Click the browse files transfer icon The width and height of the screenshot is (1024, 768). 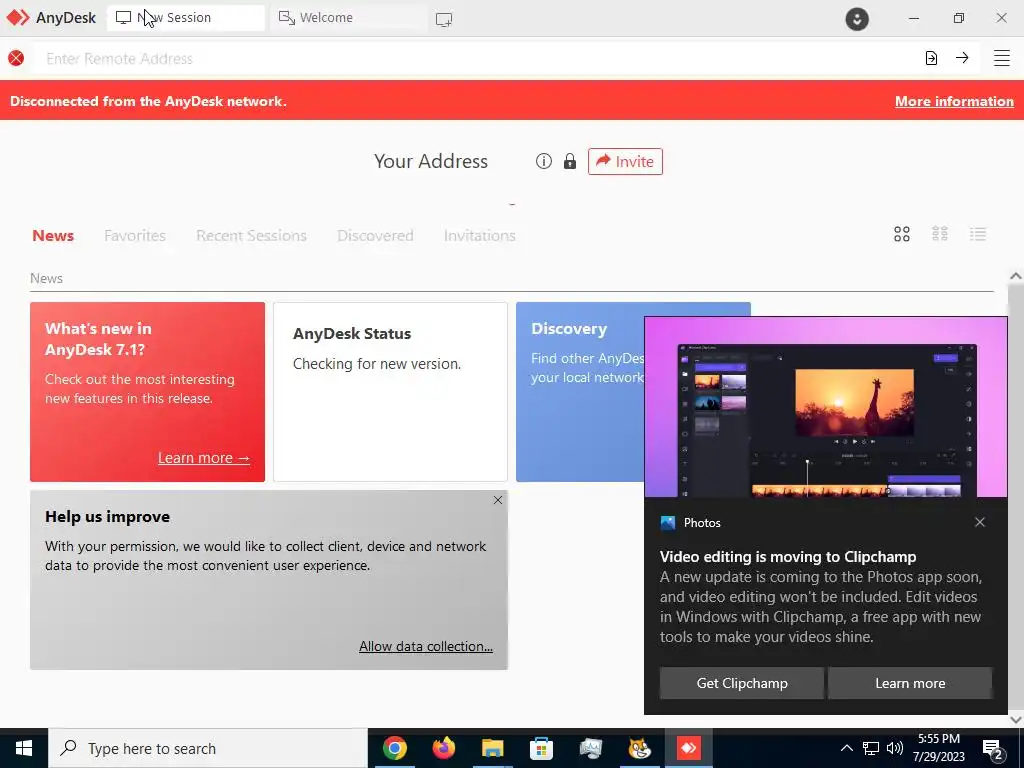point(931,58)
